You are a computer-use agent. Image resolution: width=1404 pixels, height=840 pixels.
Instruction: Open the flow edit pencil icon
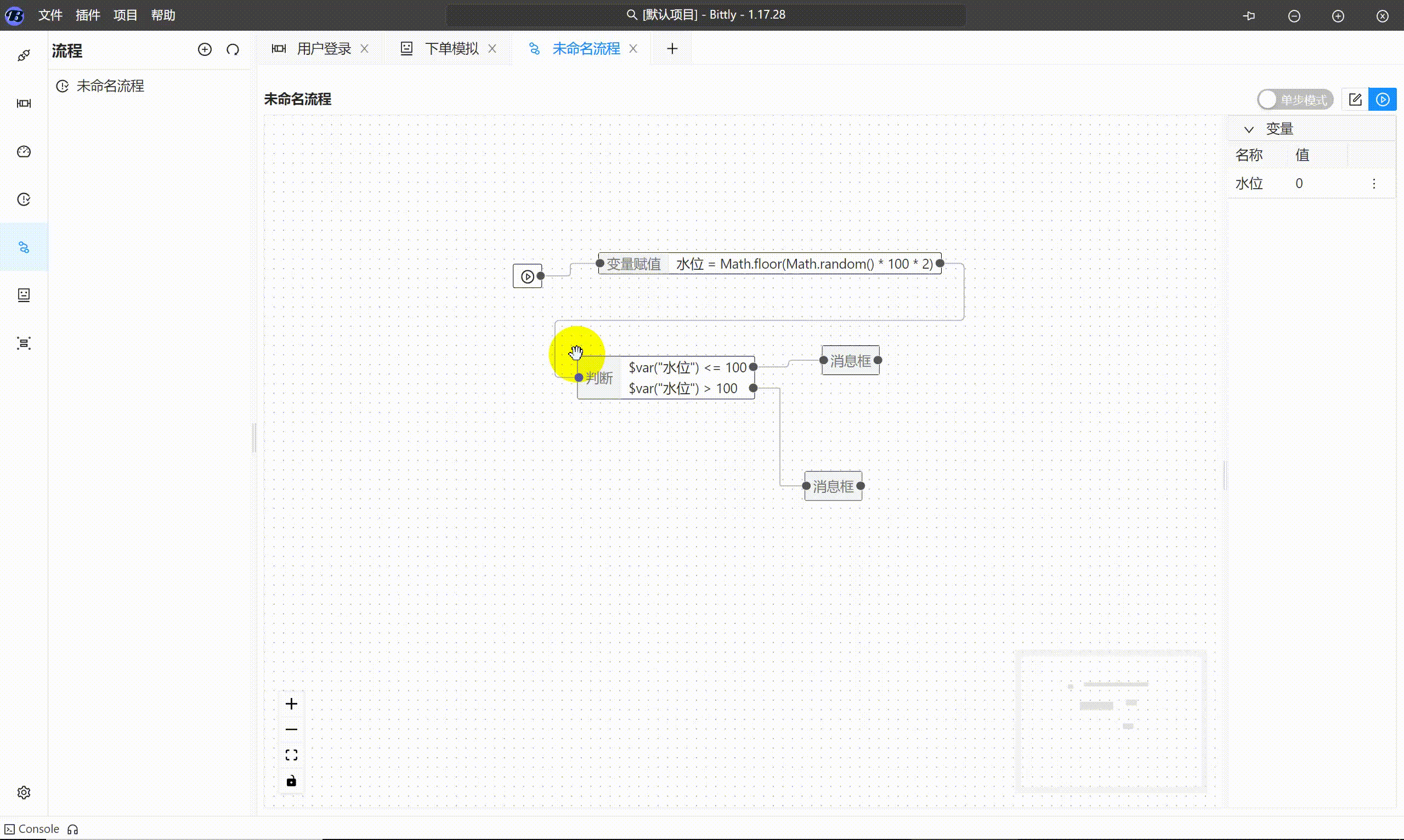click(1356, 99)
